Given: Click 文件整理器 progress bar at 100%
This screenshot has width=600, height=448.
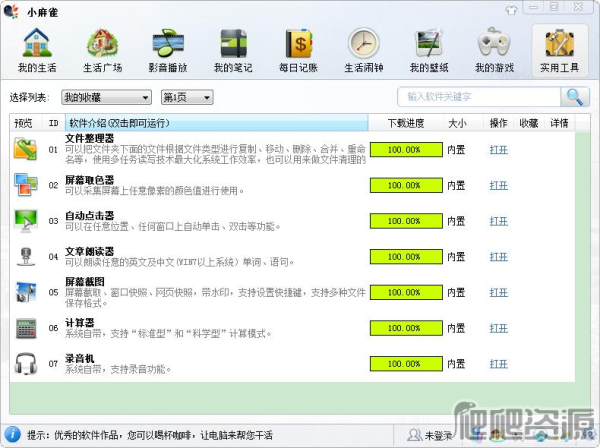Looking at the screenshot, I should coord(406,150).
